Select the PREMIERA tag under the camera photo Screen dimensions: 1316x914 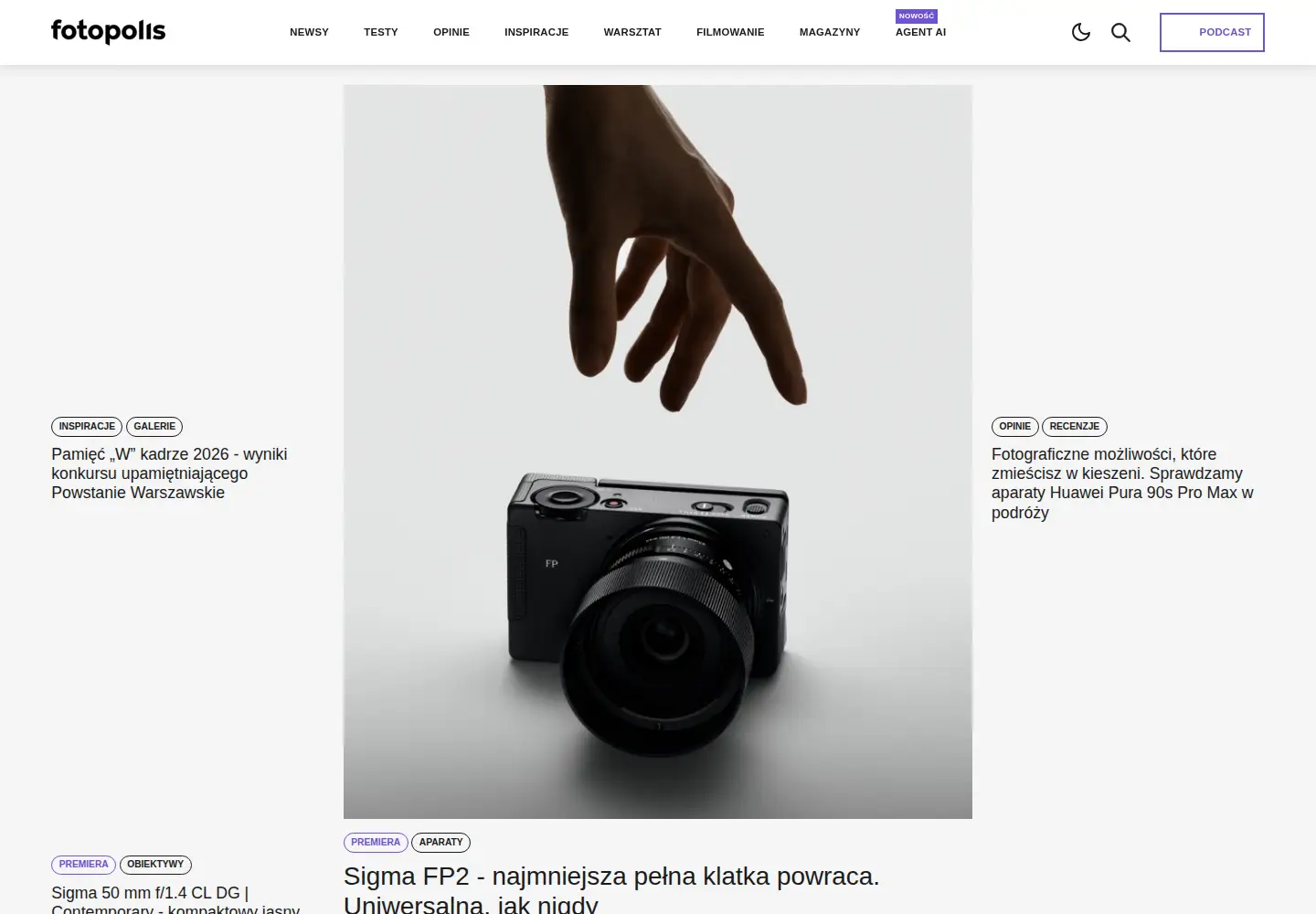point(376,843)
